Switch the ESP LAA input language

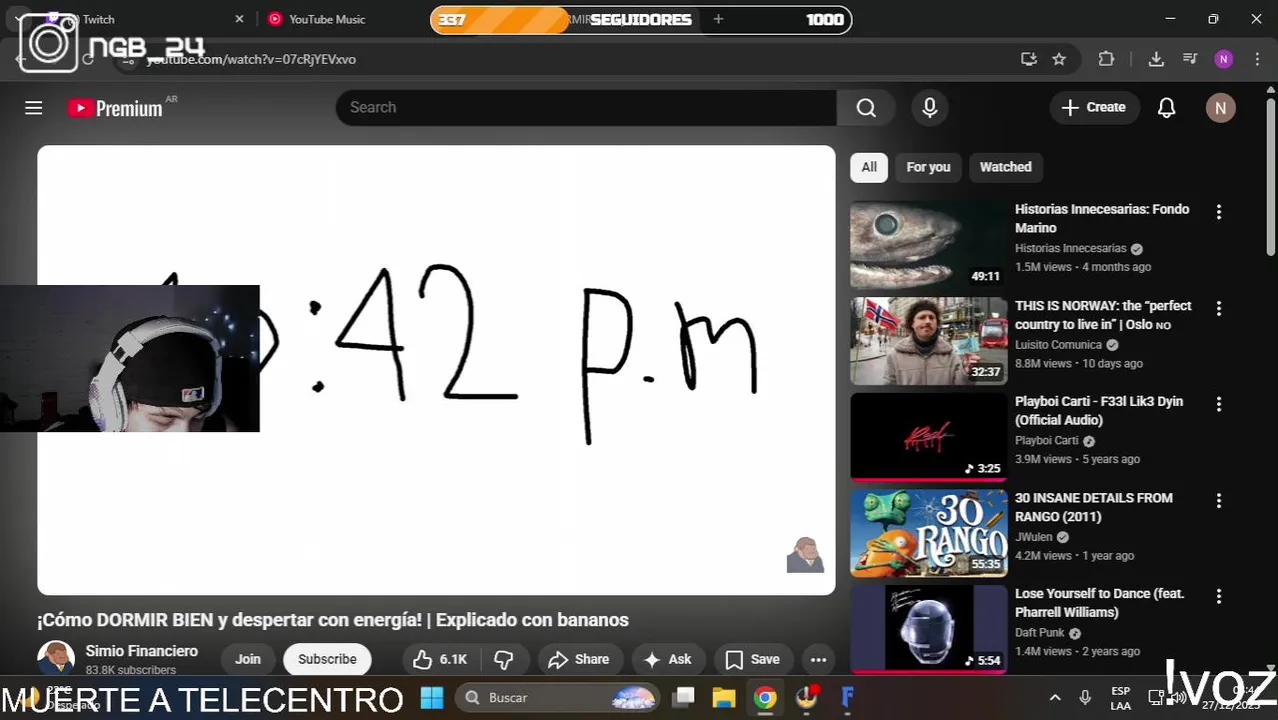1121,698
